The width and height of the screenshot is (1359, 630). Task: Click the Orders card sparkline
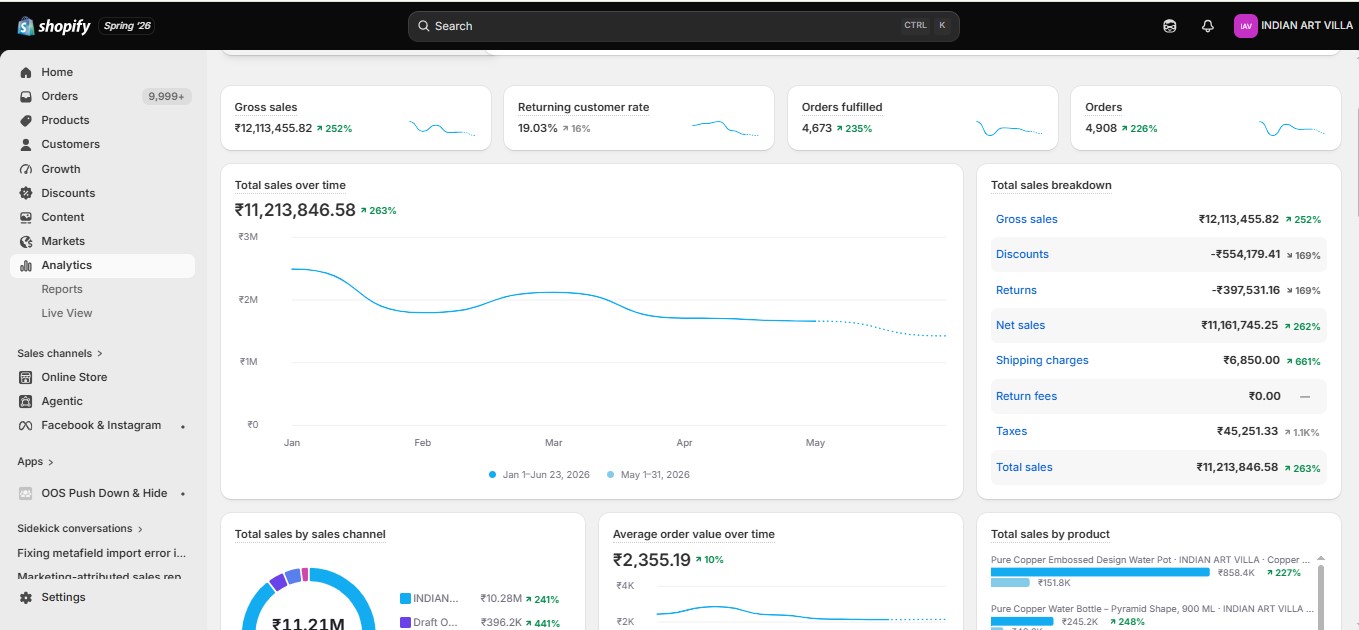point(1292,128)
